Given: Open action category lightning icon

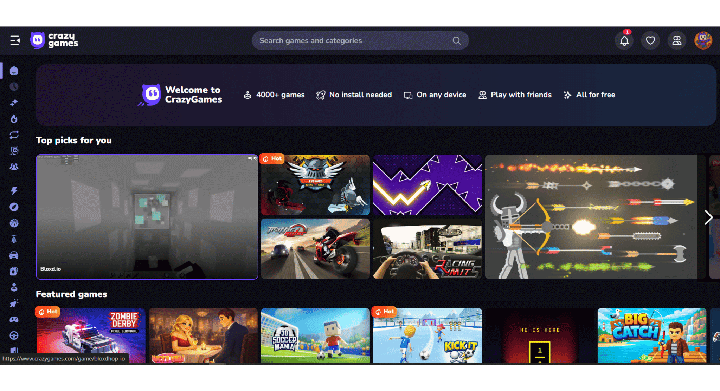Looking at the screenshot, I should click(14, 191).
